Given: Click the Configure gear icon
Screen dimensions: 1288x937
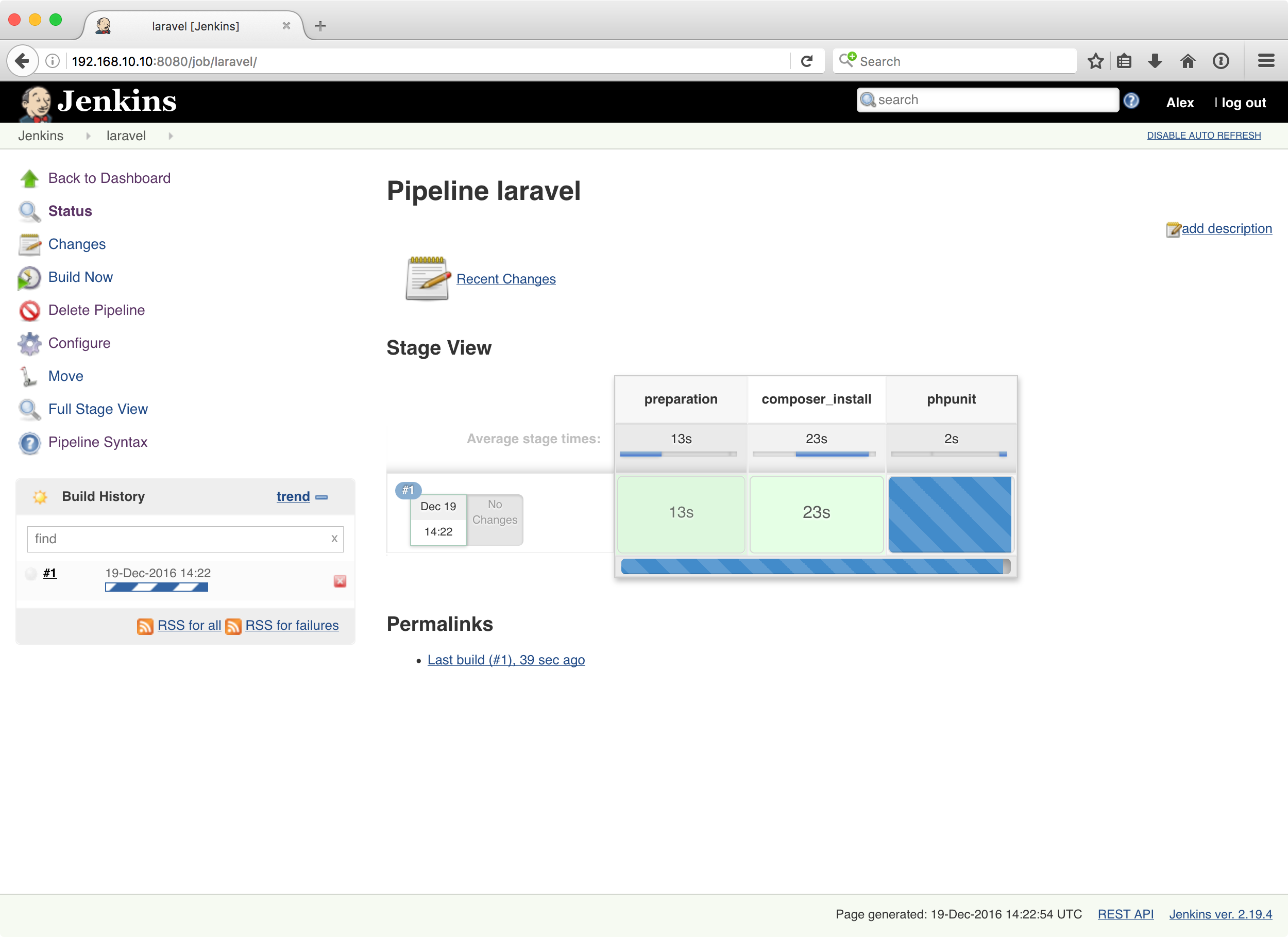Looking at the screenshot, I should pyautogui.click(x=29, y=343).
